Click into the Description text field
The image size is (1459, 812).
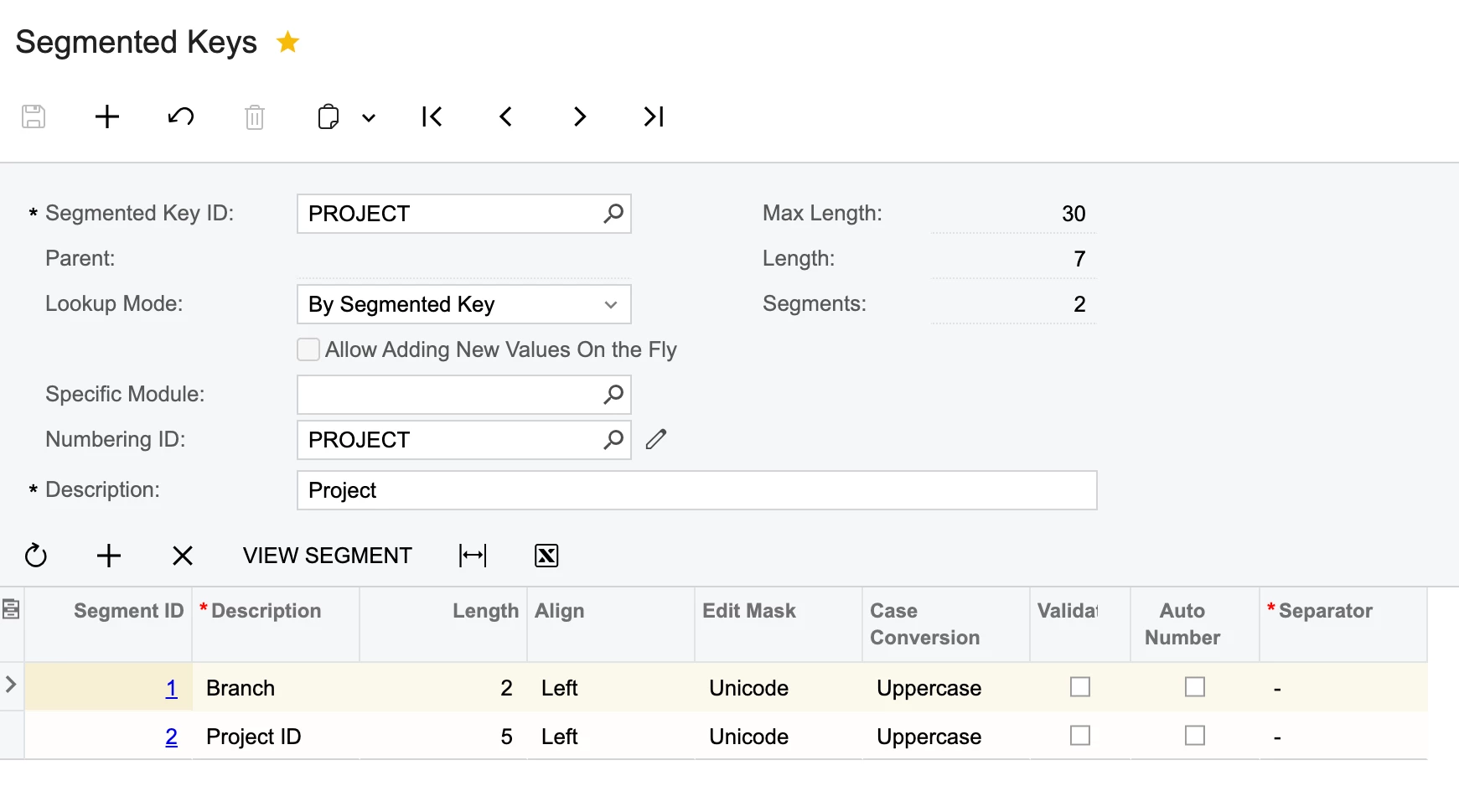696,490
